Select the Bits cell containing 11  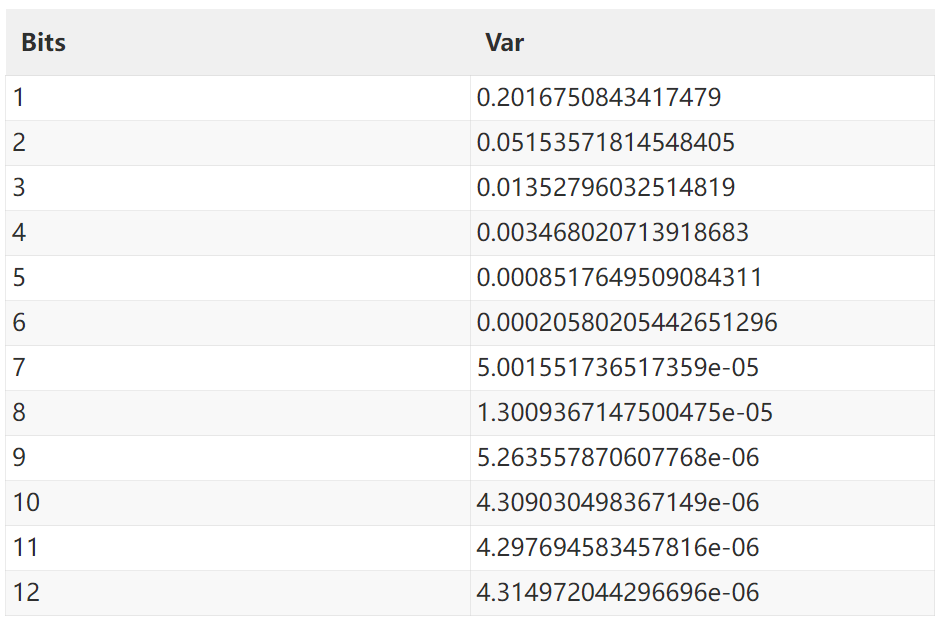[x=26, y=548]
